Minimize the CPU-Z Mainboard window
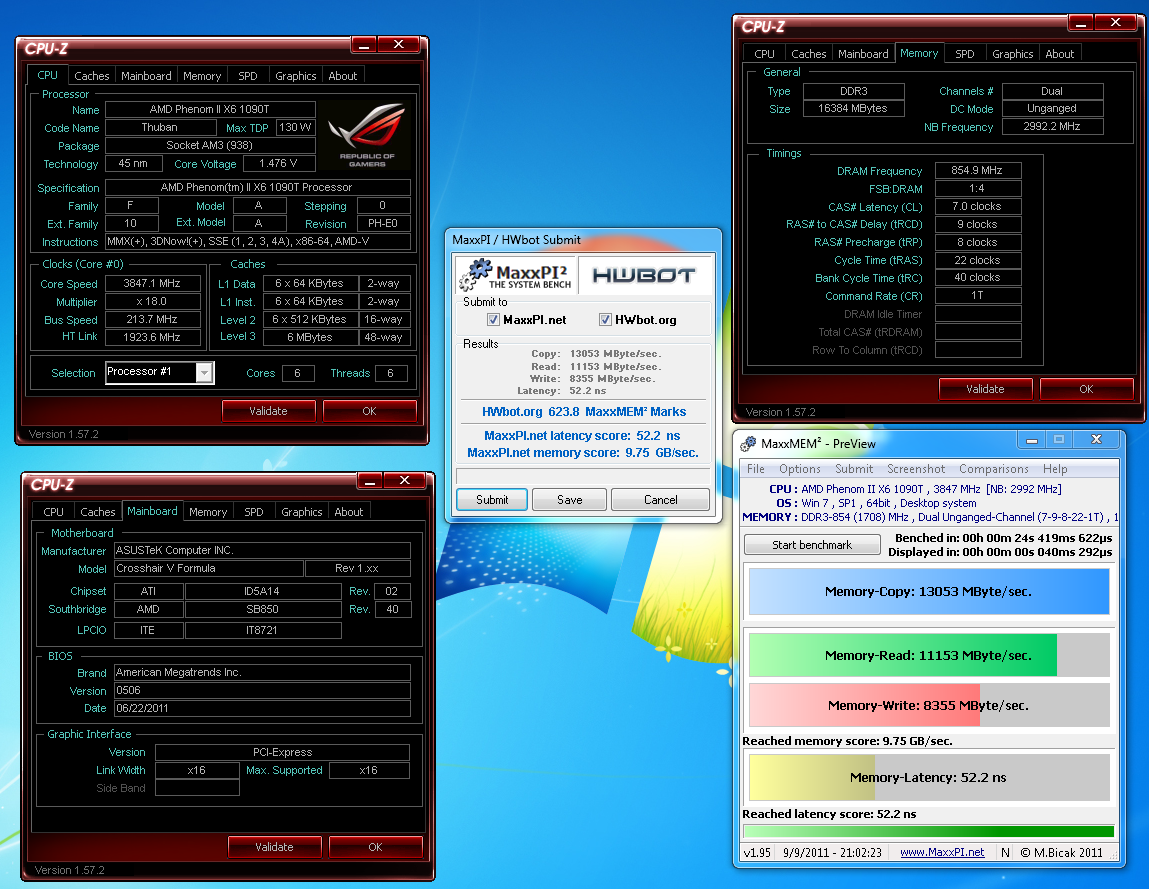Viewport: 1149px width, 889px height. (369, 482)
